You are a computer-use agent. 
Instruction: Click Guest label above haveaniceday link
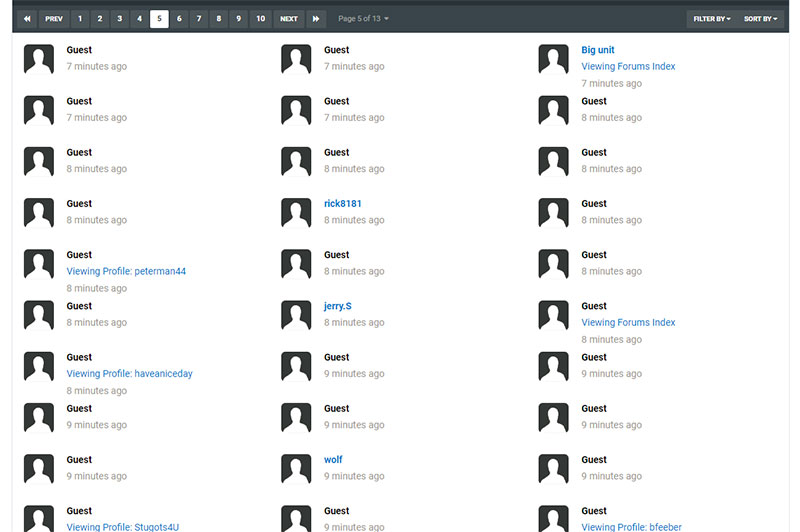[x=79, y=358]
